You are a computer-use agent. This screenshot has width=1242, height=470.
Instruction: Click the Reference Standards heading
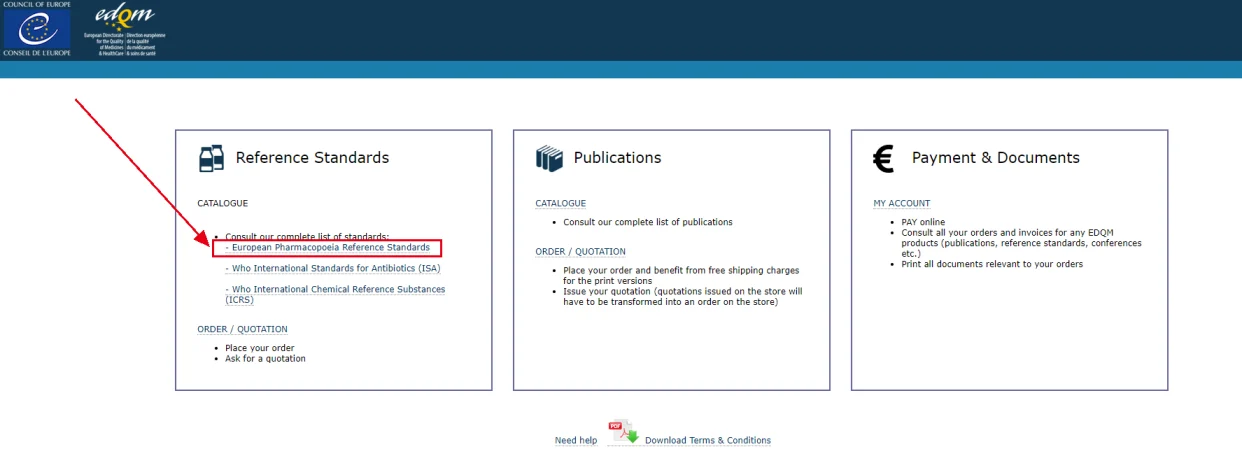tap(312, 157)
